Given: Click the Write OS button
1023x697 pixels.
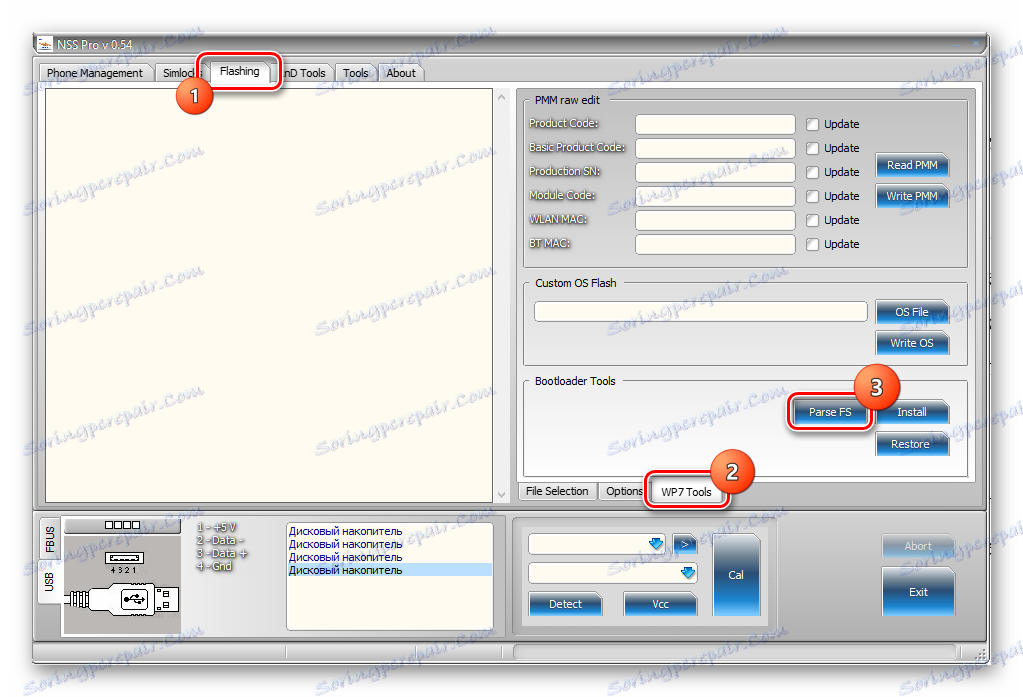Looking at the screenshot, I should 912,343.
